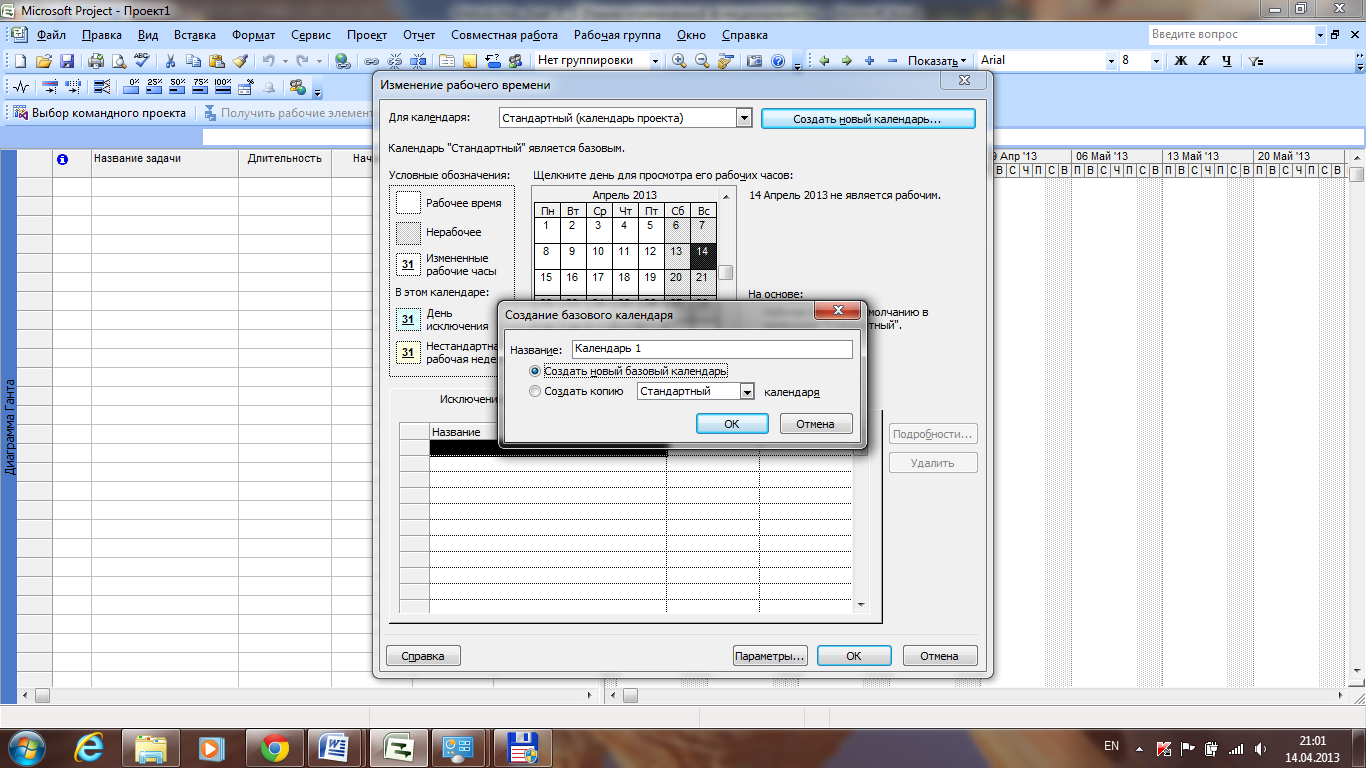The width and height of the screenshot is (1366, 768).
Task: Toggle the AutoFilter funnel icon
Action: pos(1256,60)
